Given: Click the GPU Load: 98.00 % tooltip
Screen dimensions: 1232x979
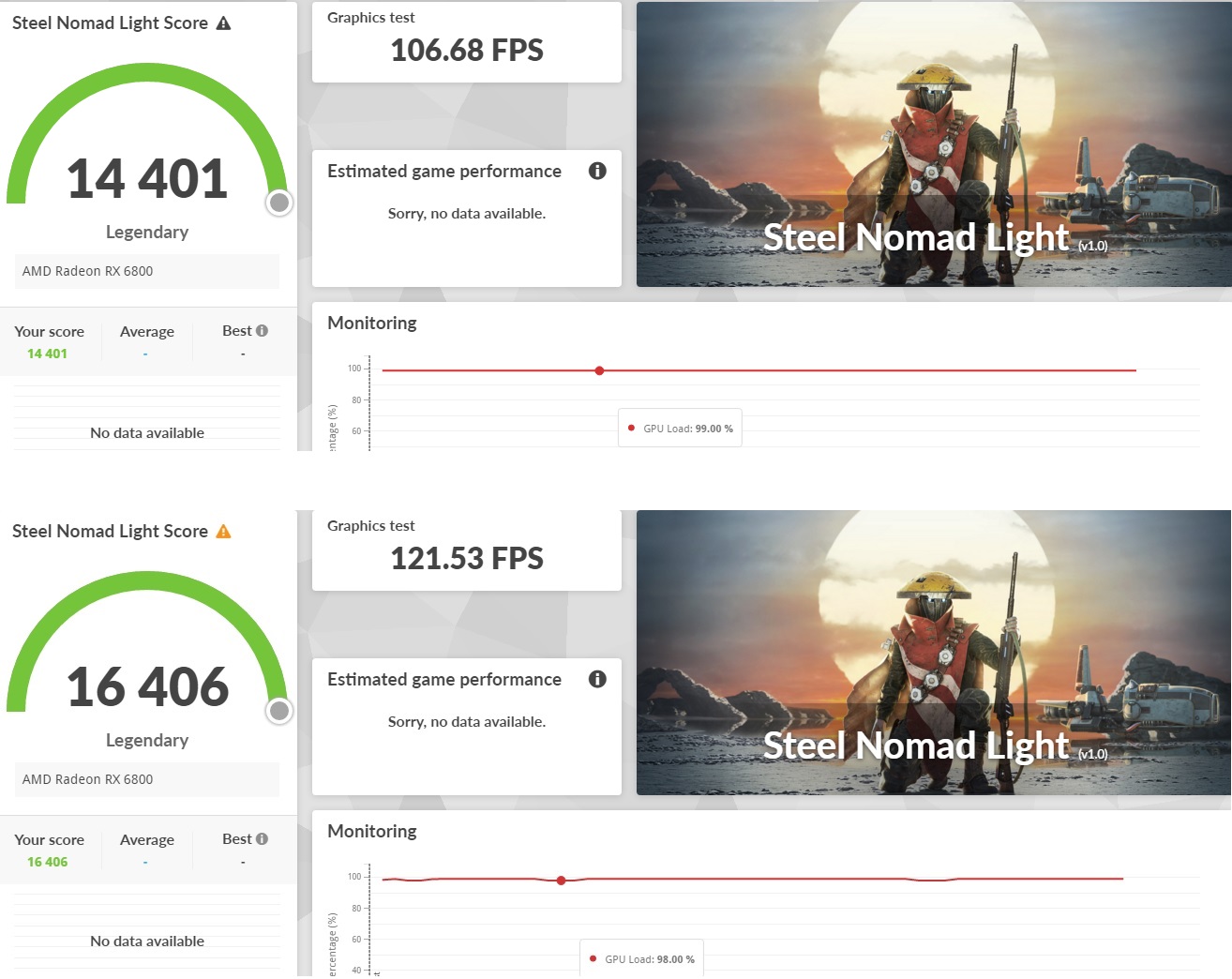Looking at the screenshot, I should [641, 958].
